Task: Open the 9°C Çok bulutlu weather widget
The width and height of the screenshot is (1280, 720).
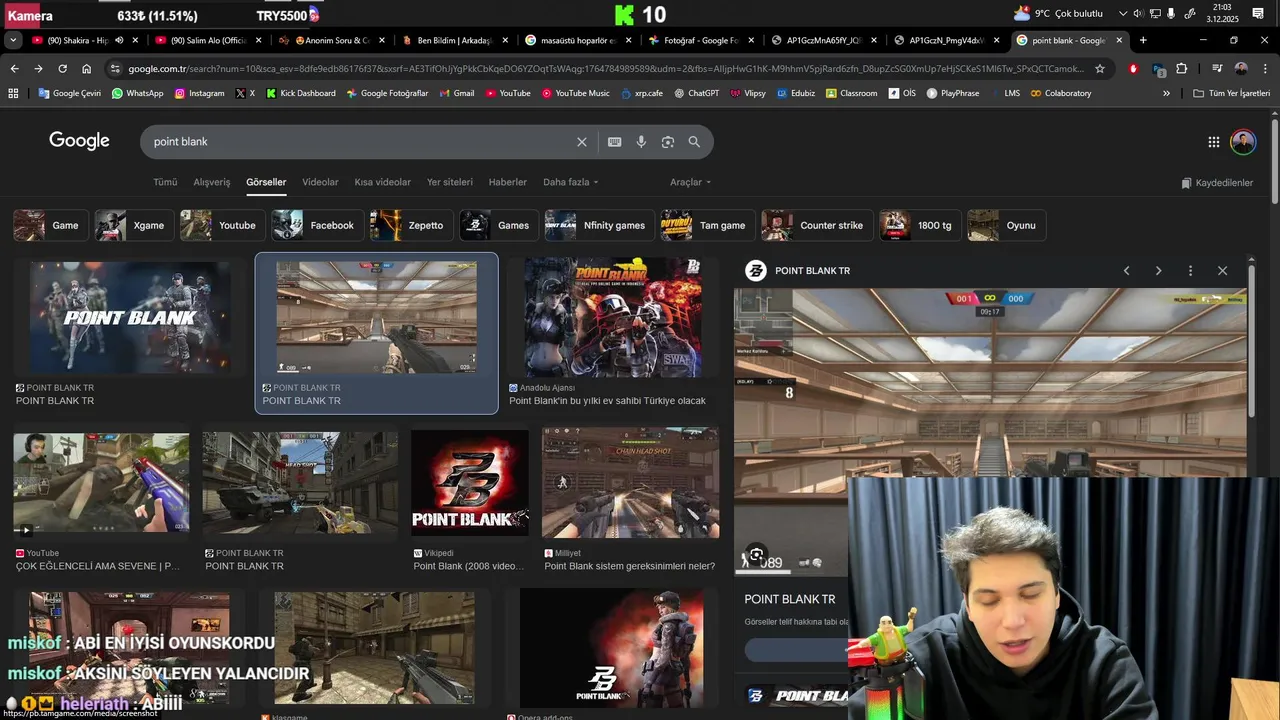Action: coord(1058,13)
